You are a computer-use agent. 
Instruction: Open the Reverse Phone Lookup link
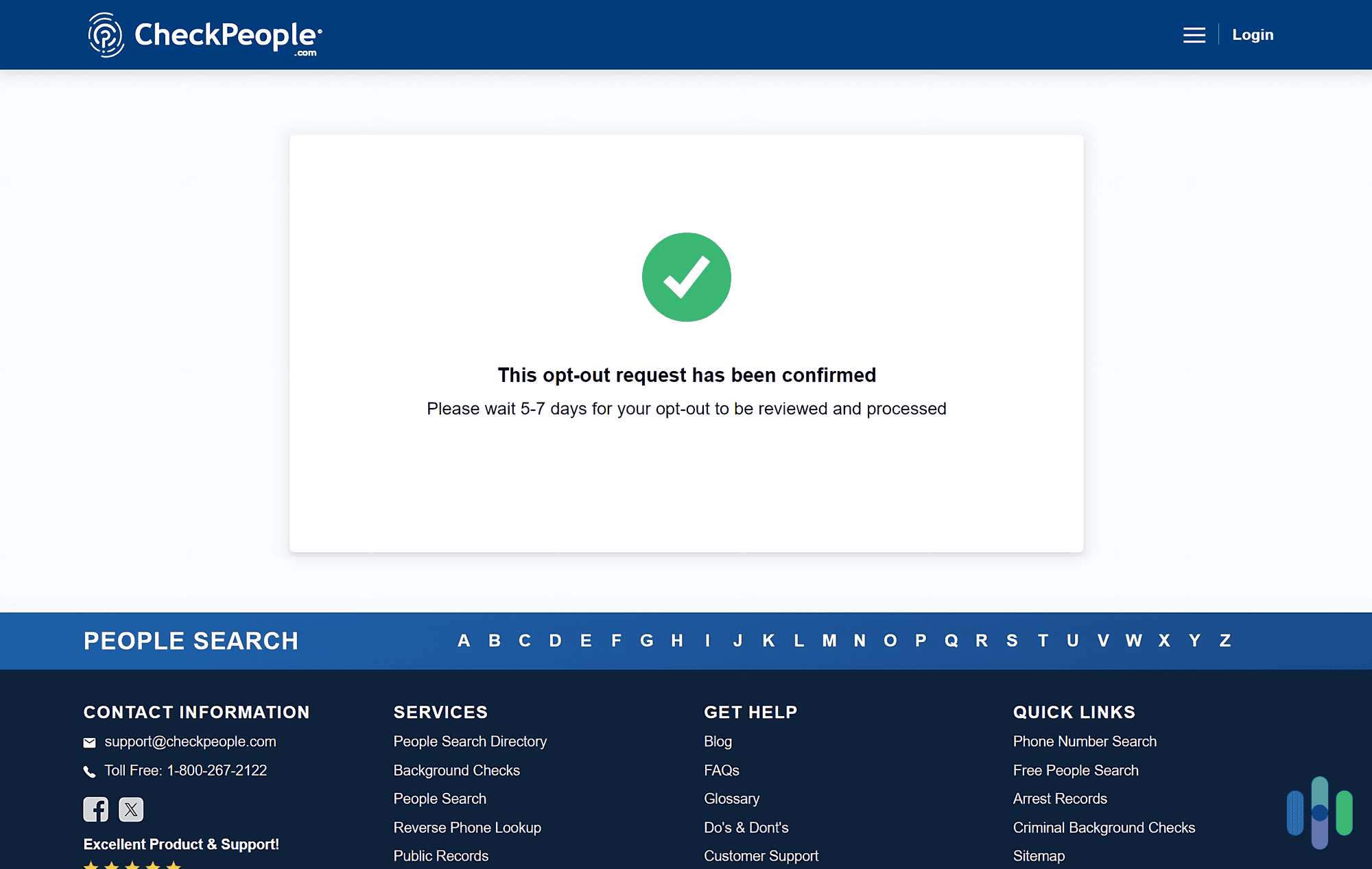[x=467, y=827]
